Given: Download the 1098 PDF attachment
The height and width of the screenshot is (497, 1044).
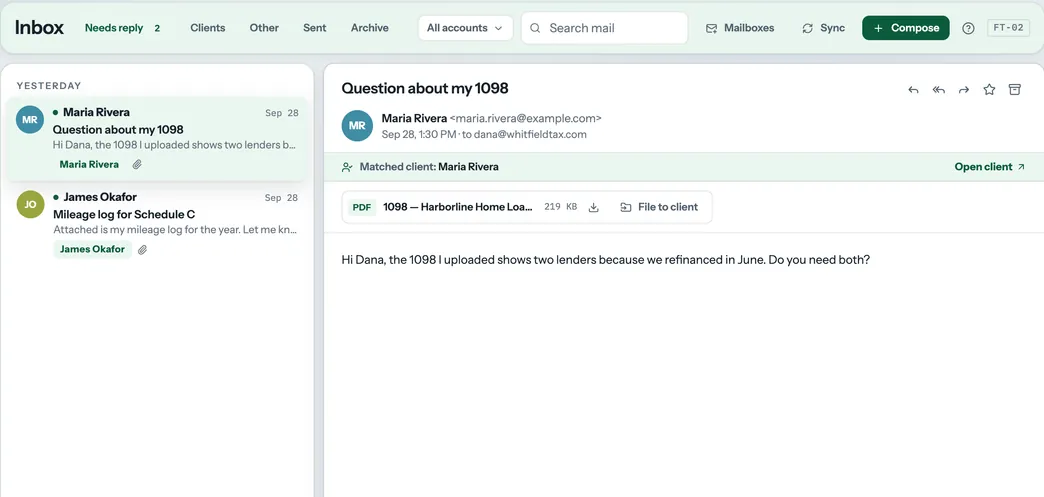Looking at the screenshot, I should tap(594, 207).
